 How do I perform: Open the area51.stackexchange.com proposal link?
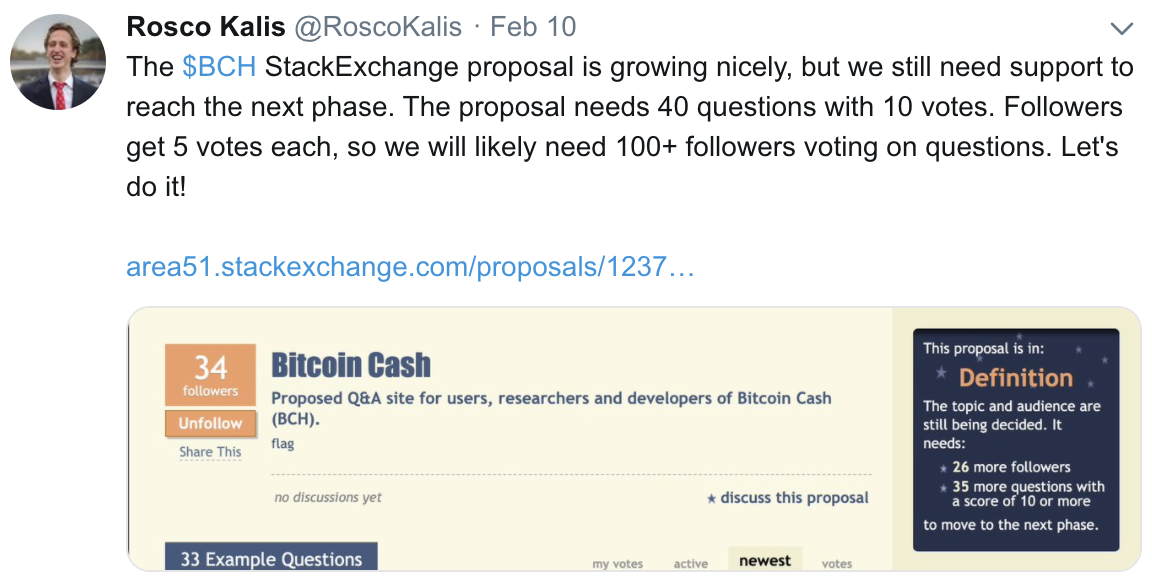click(x=410, y=266)
